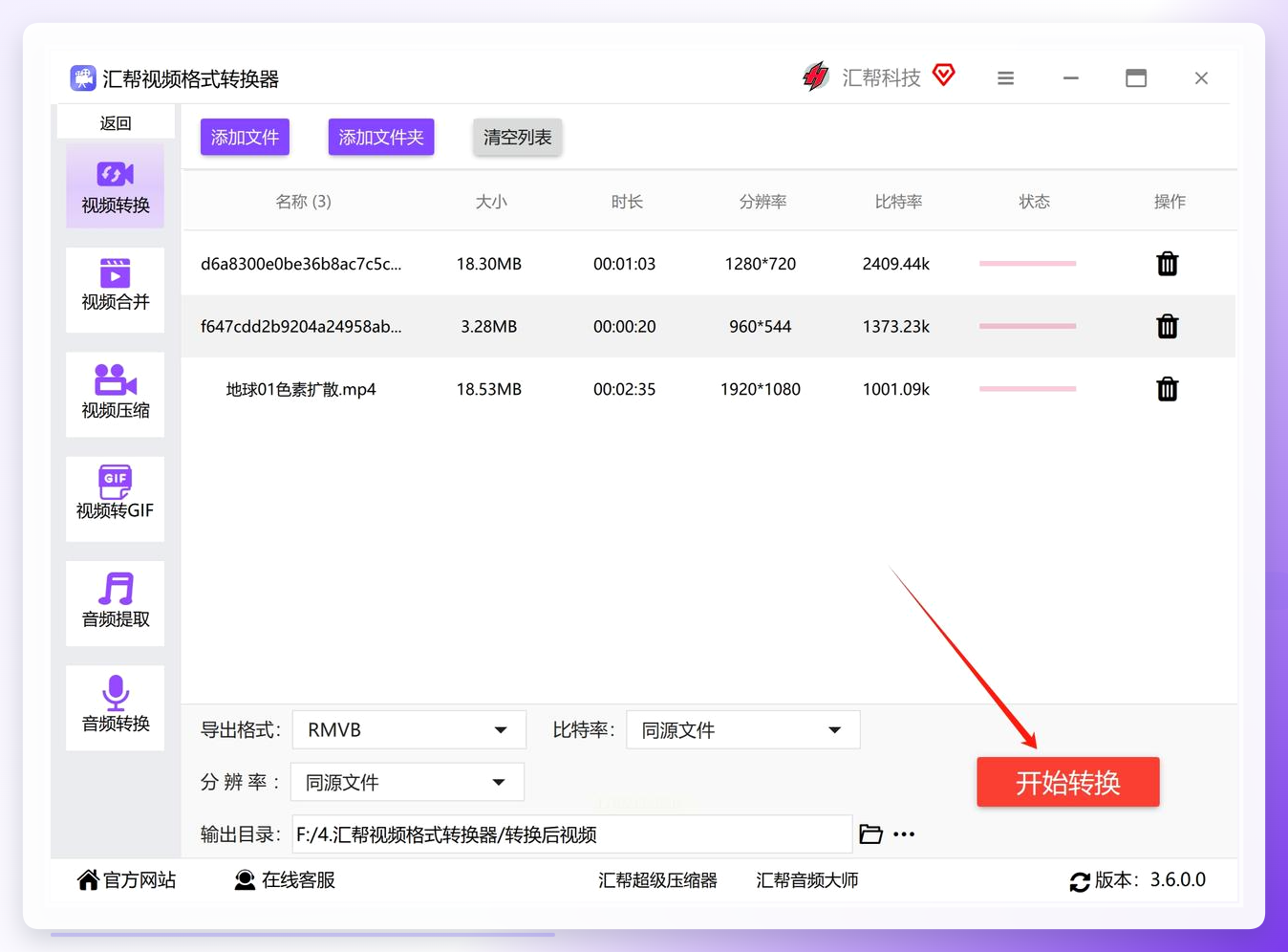Expand the 比特率 同源文件 dropdown
Screen dimensions: 1288x952
pos(743,730)
